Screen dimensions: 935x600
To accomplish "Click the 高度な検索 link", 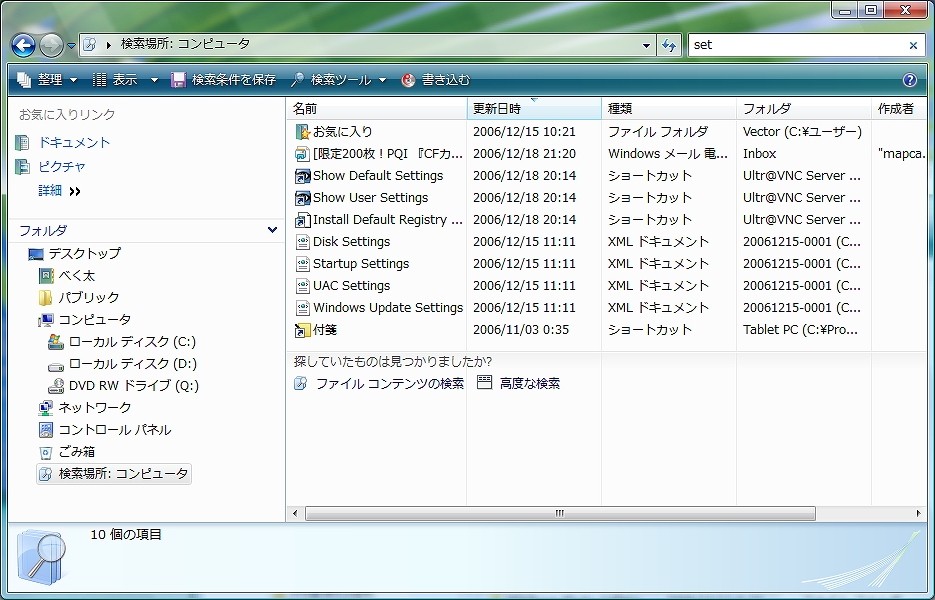I will coord(529,383).
